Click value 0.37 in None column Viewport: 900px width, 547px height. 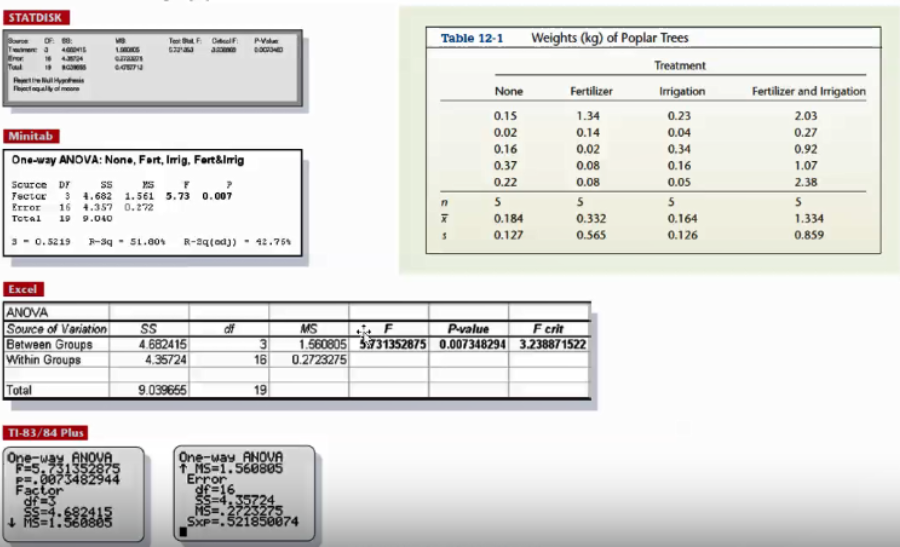pos(505,166)
